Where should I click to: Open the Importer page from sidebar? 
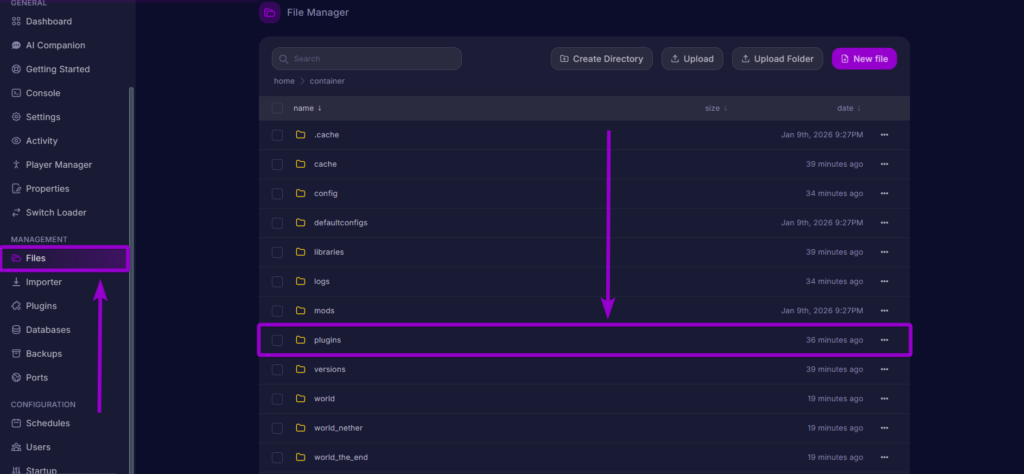click(43, 282)
